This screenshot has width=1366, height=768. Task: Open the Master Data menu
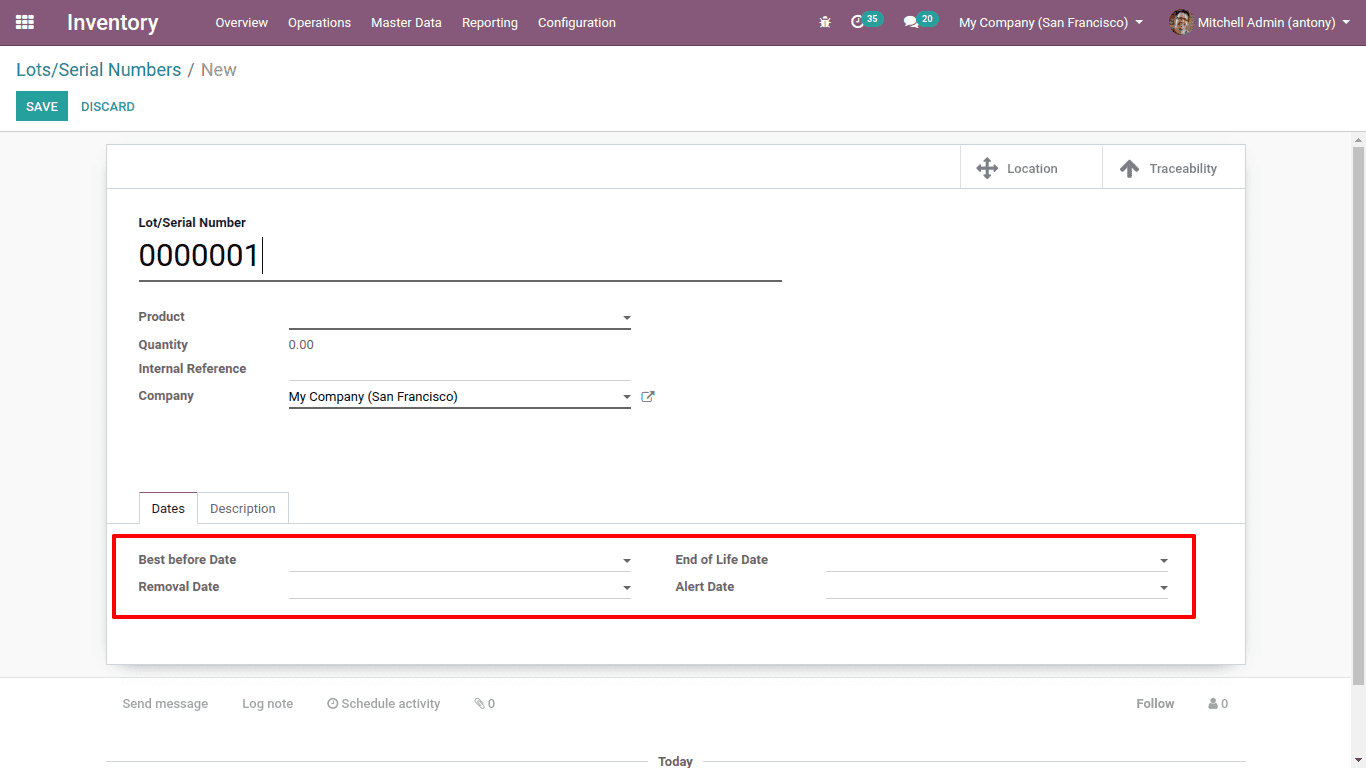(406, 22)
